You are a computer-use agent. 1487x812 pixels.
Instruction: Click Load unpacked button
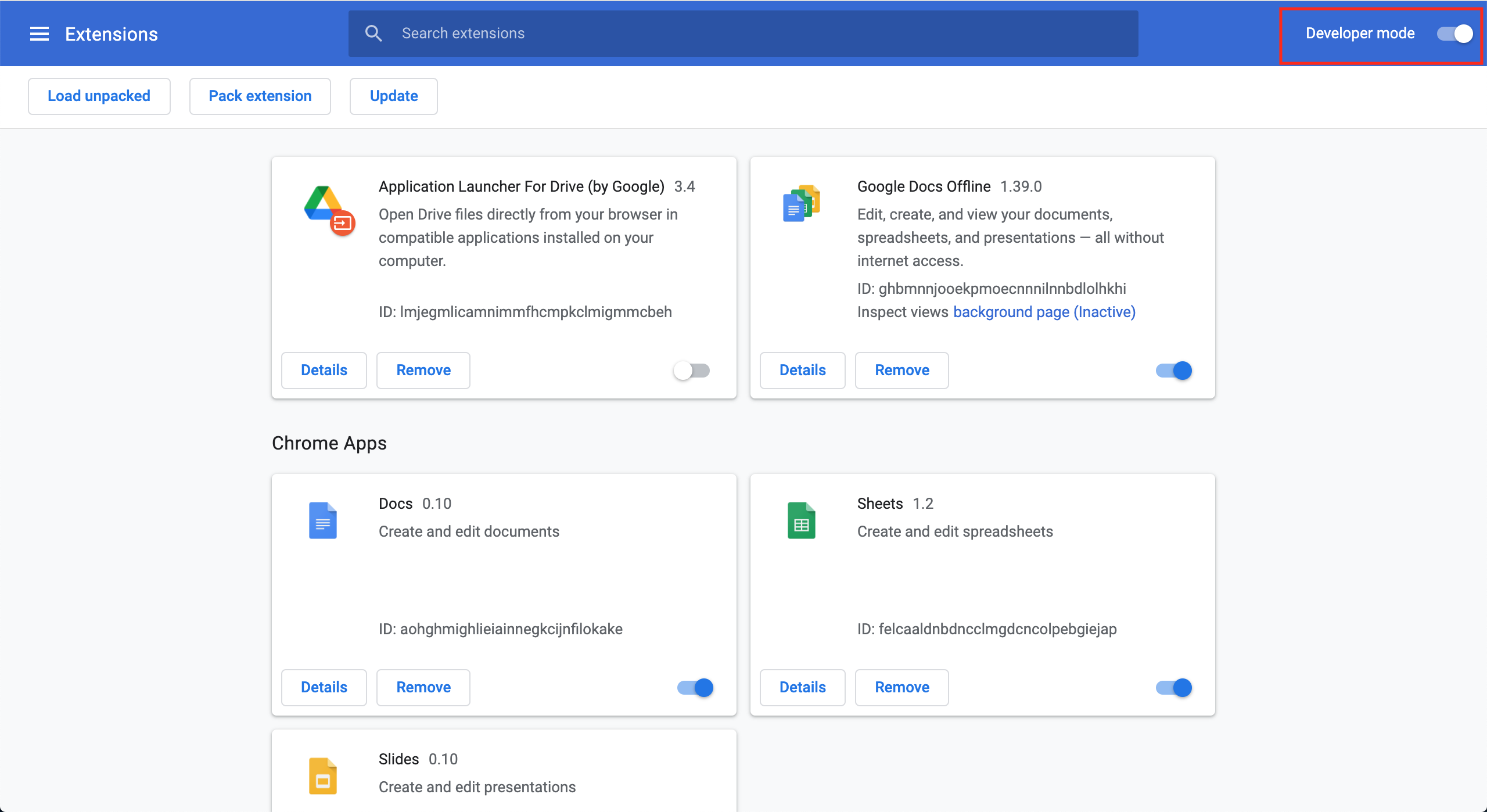[x=99, y=96]
